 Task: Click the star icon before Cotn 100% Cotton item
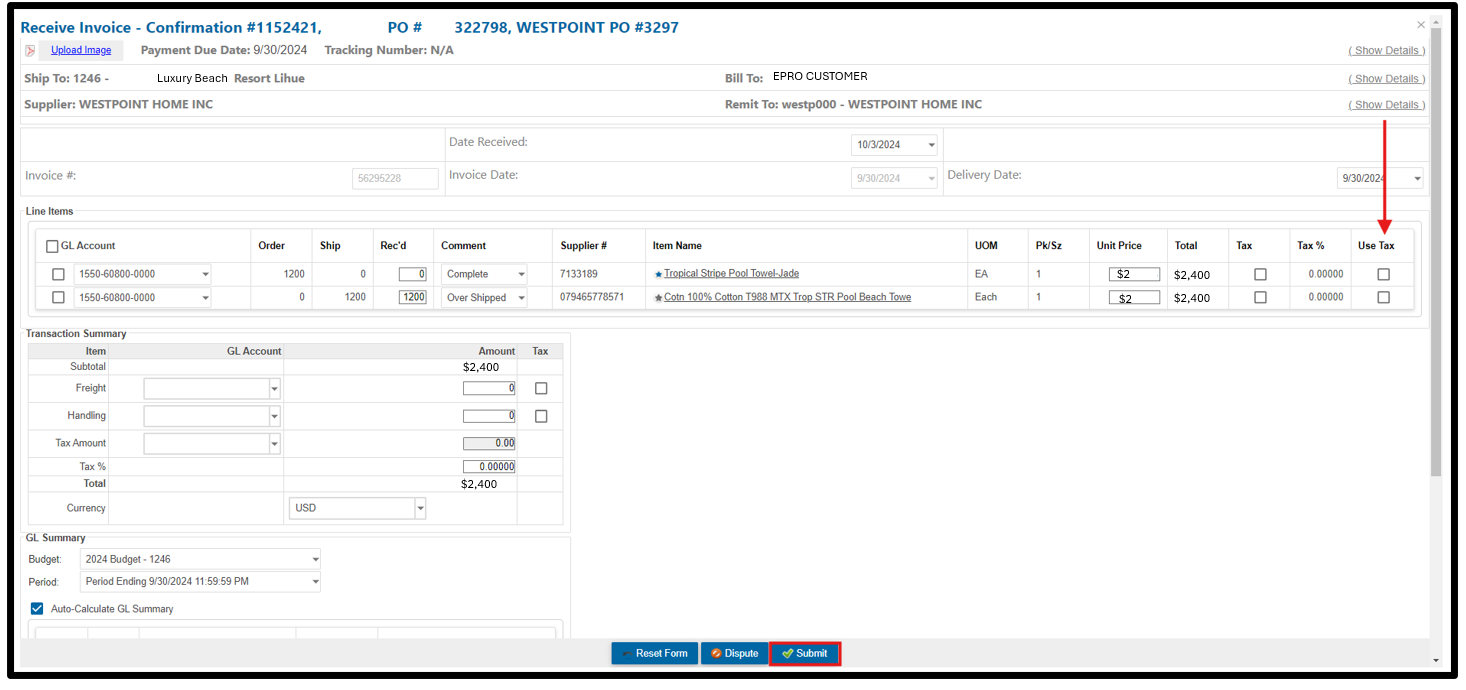click(x=658, y=298)
